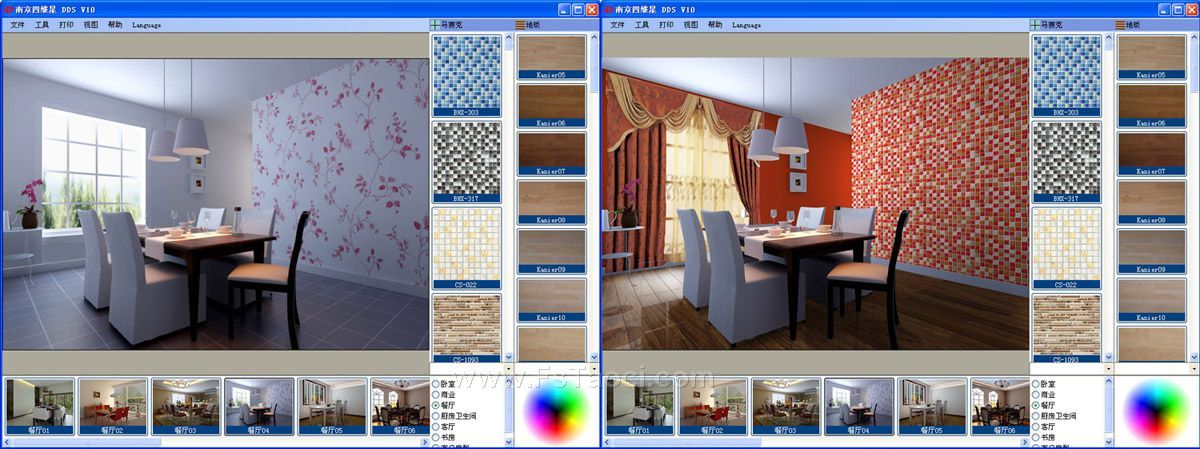Choose CS-022 cream mosaic in right window
Image resolution: width=1200 pixels, height=449 pixels.
point(1066,248)
